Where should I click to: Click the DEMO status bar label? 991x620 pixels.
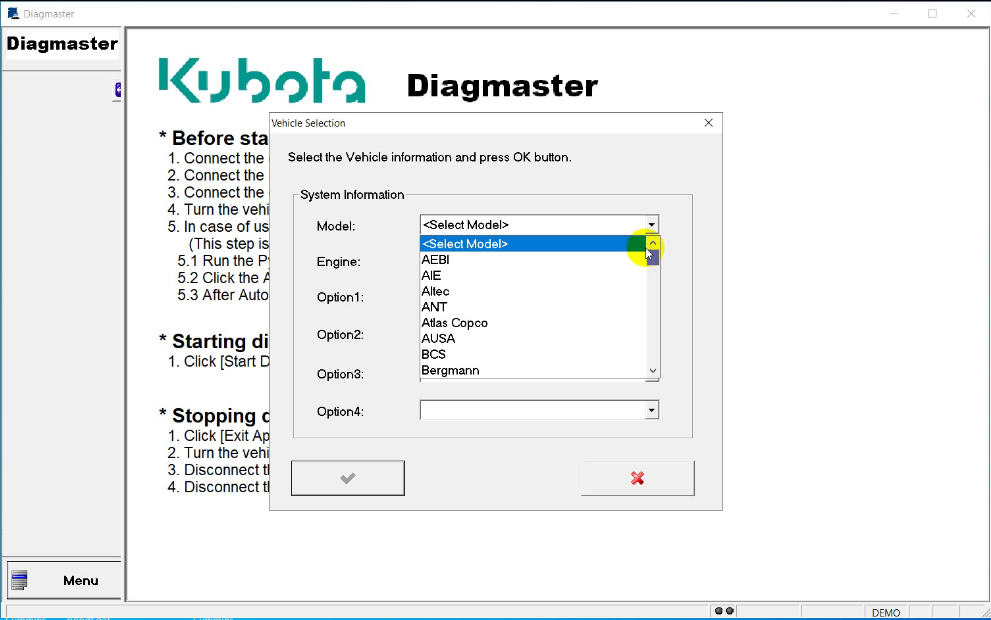coord(885,612)
